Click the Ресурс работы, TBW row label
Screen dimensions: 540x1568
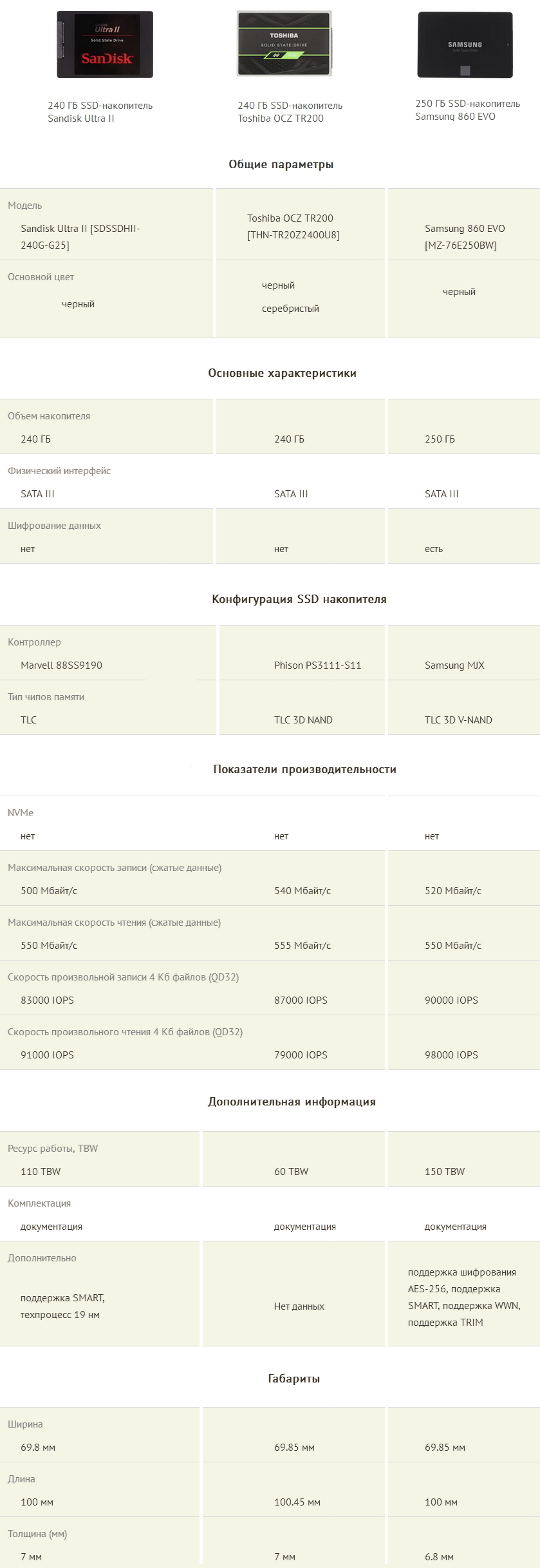[53, 1149]
